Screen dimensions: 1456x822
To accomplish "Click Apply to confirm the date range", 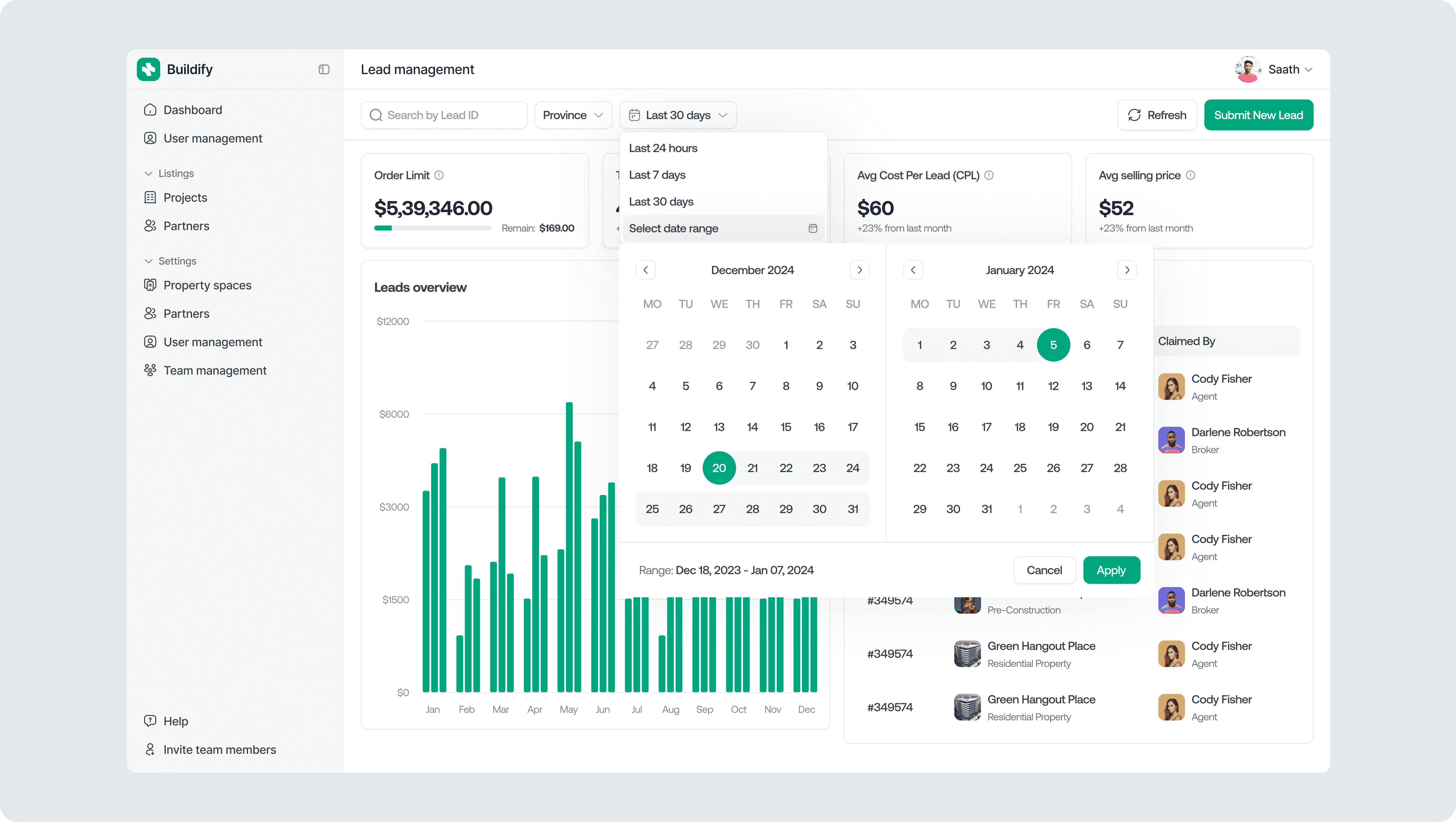I will pyautogui.click(x=1111, y=570).
